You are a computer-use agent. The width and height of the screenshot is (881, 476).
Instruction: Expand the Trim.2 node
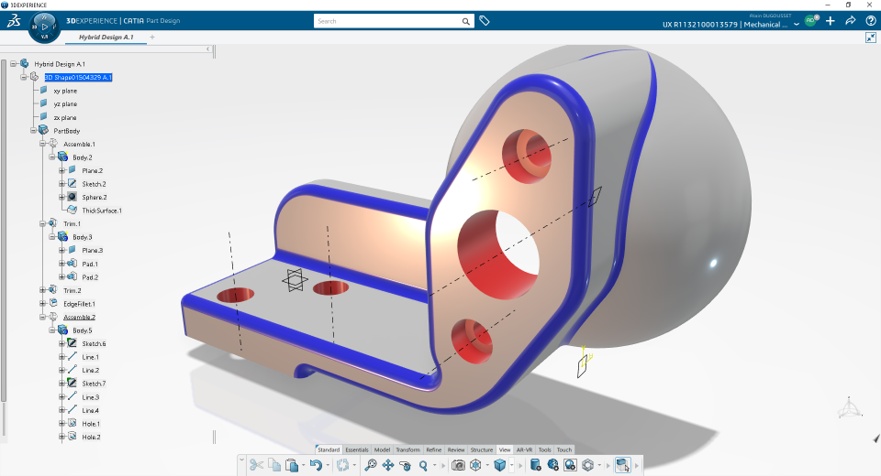(x=43, y=291)
